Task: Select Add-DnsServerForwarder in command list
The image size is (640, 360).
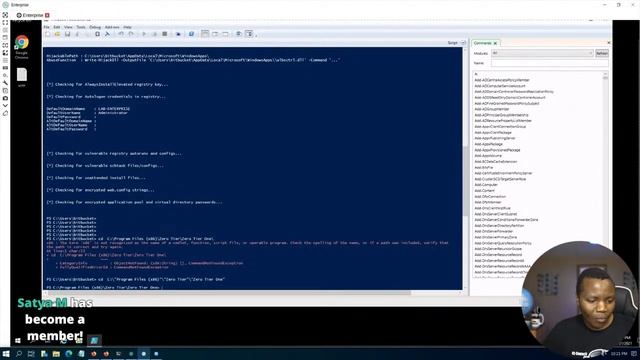Action: [493, 231]
